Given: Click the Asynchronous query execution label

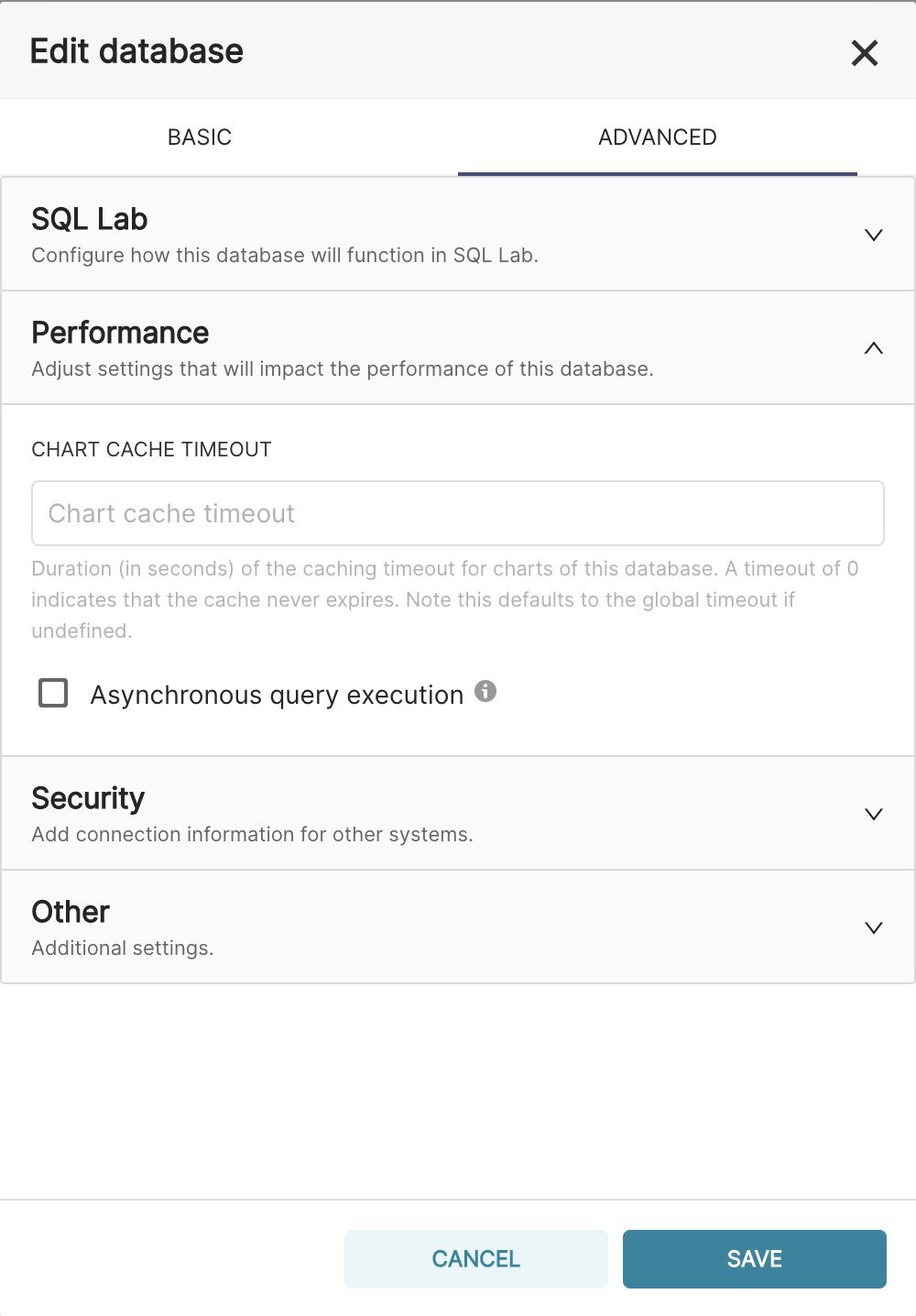Looking at the screenshot, I should pos(277,696).
